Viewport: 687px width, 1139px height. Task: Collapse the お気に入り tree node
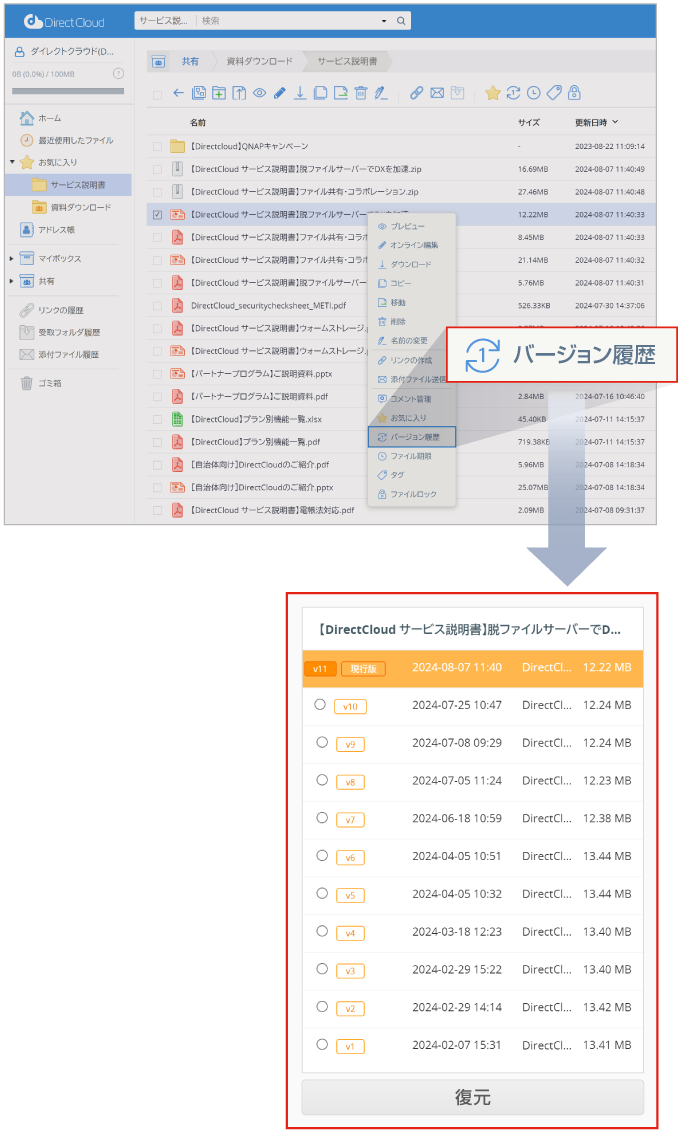(x=12, y=161)
